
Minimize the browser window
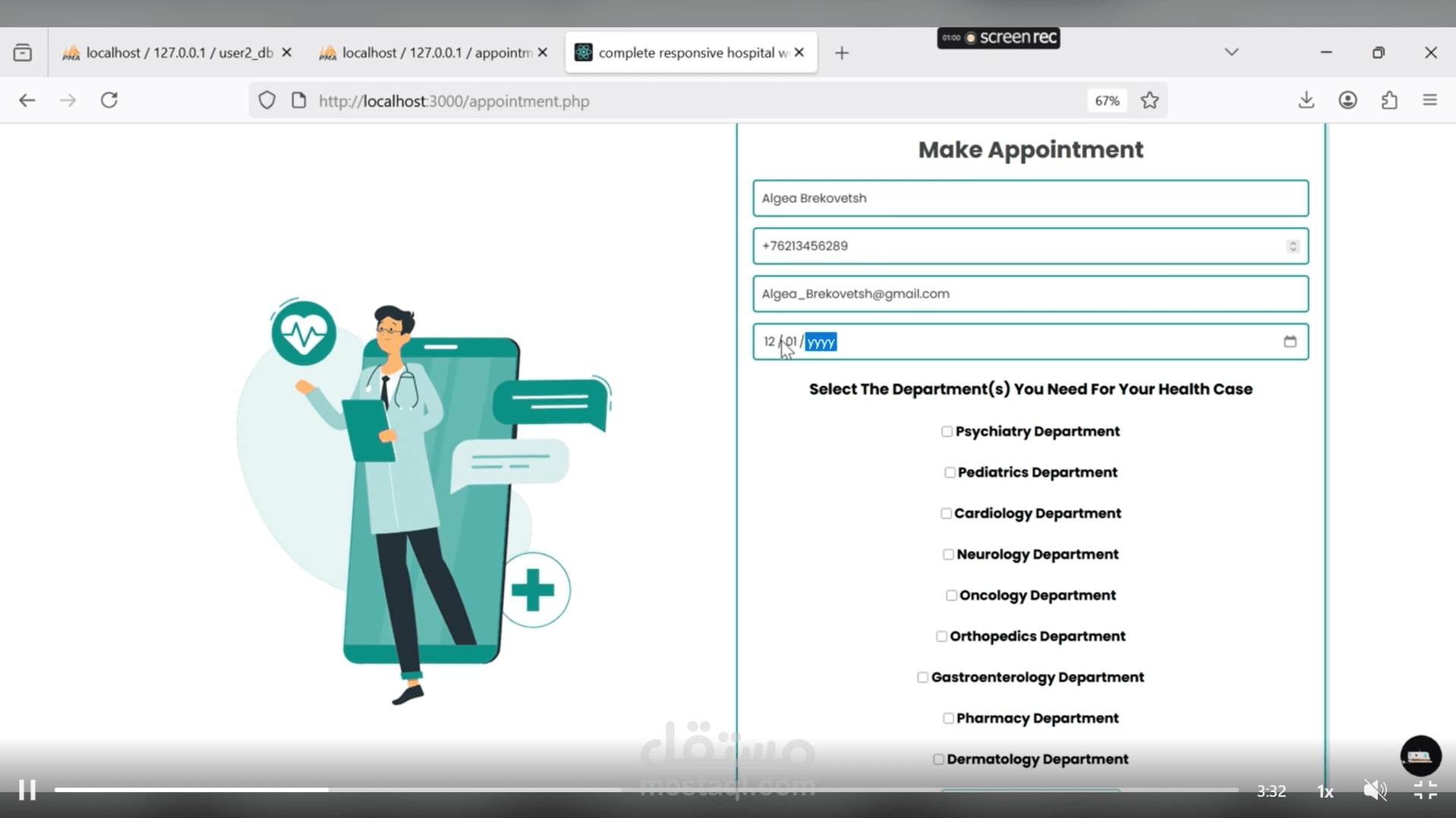tap(1326, 52)
